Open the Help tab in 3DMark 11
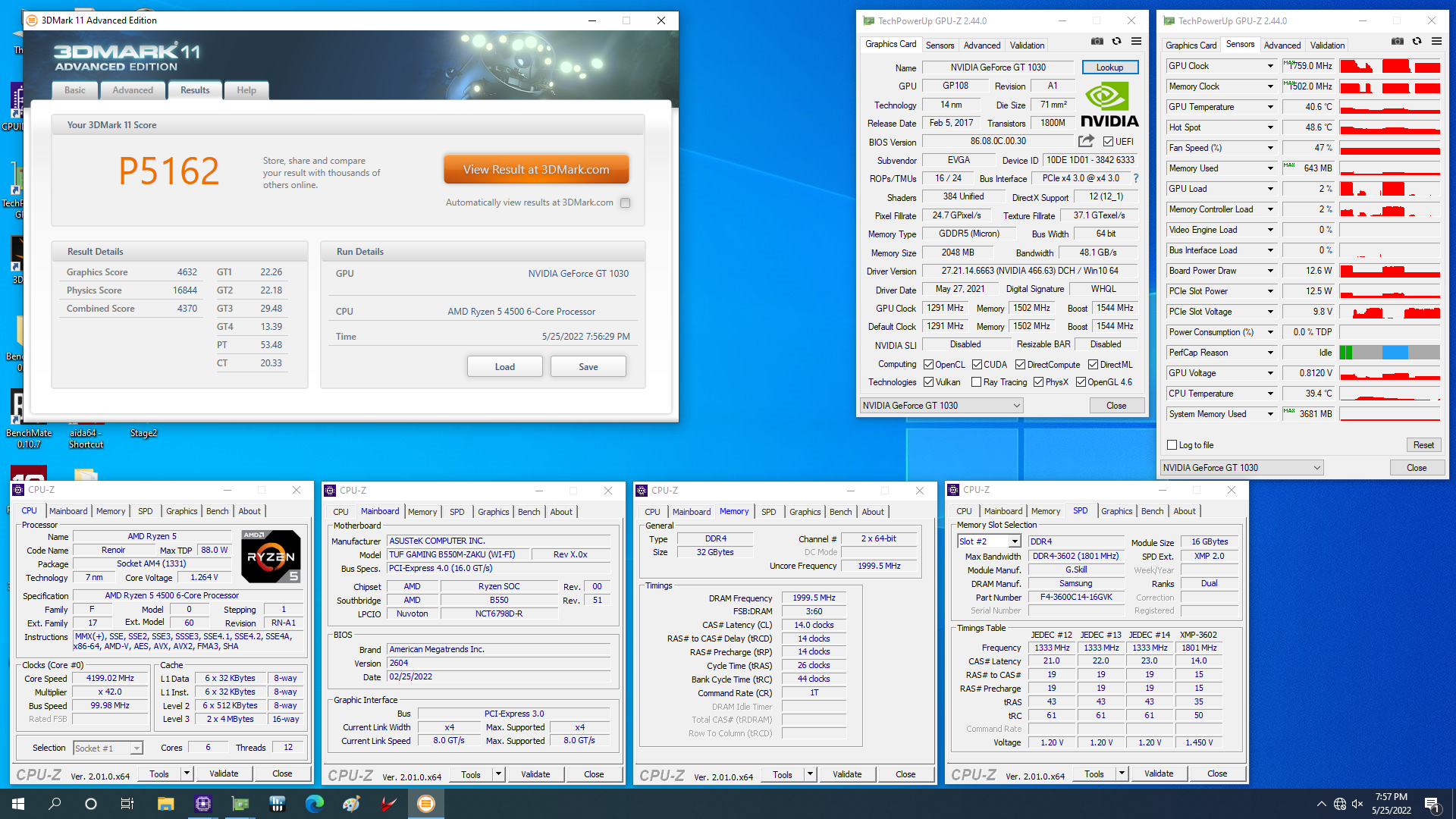The width and height of the screenshot is (1456, 819). (x=246, y=90)
